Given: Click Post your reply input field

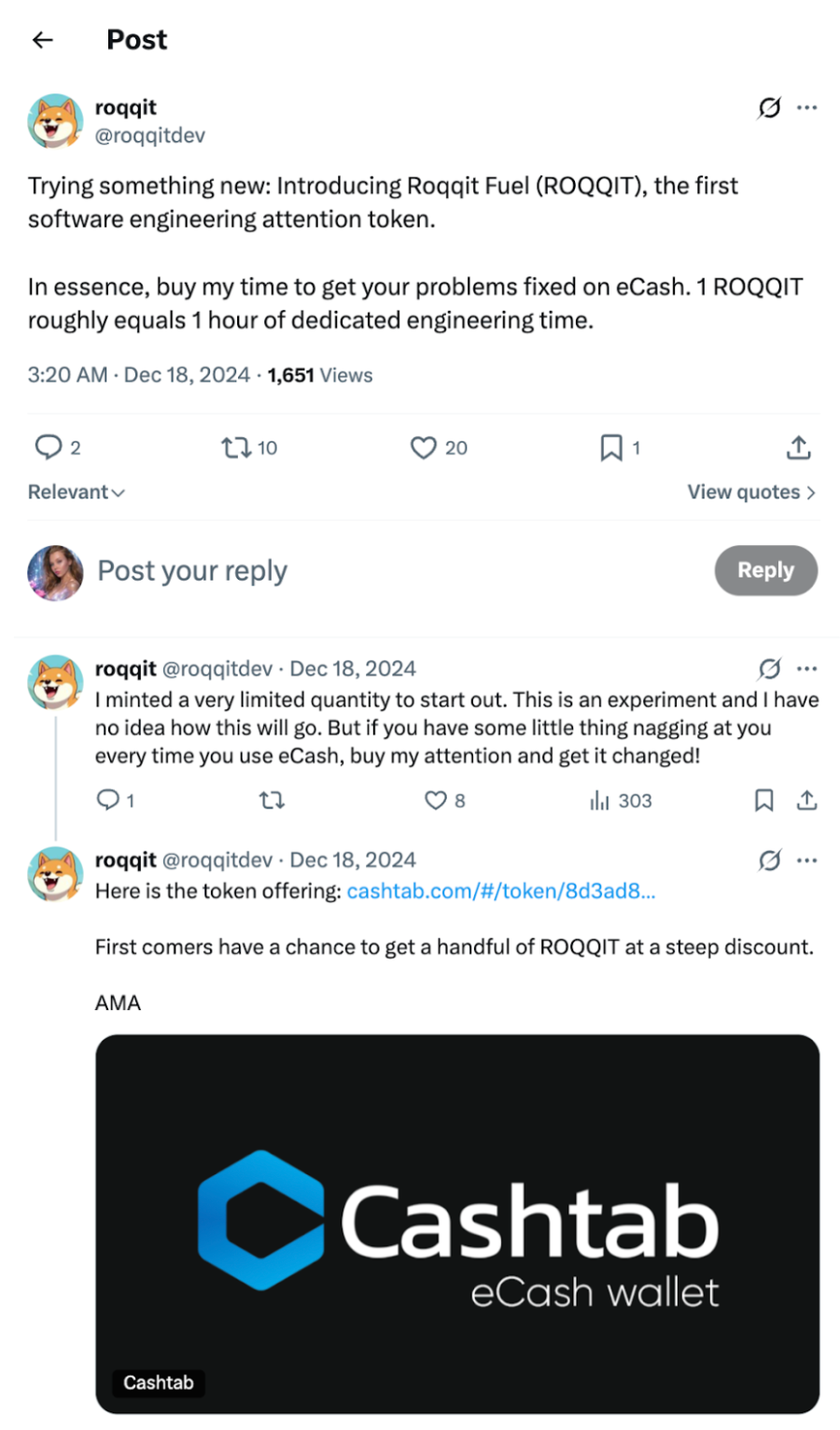Looking at the screenshot, I should coord(191,570).
